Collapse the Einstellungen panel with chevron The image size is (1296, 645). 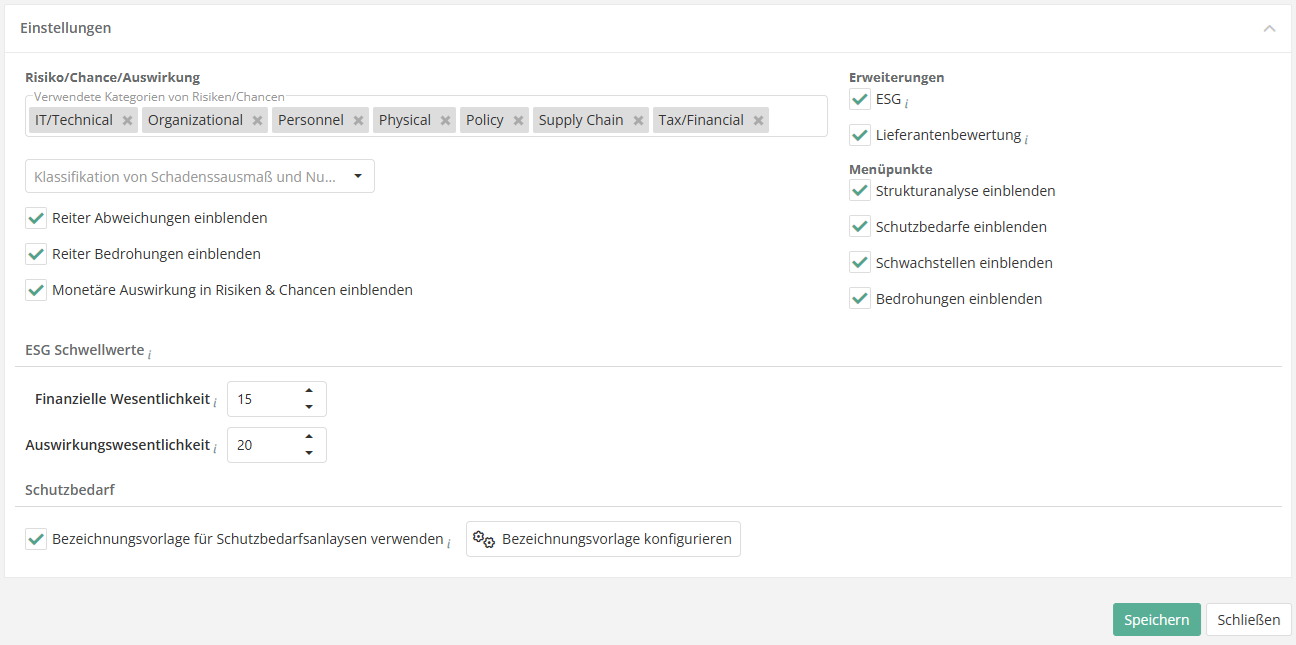1269,28
